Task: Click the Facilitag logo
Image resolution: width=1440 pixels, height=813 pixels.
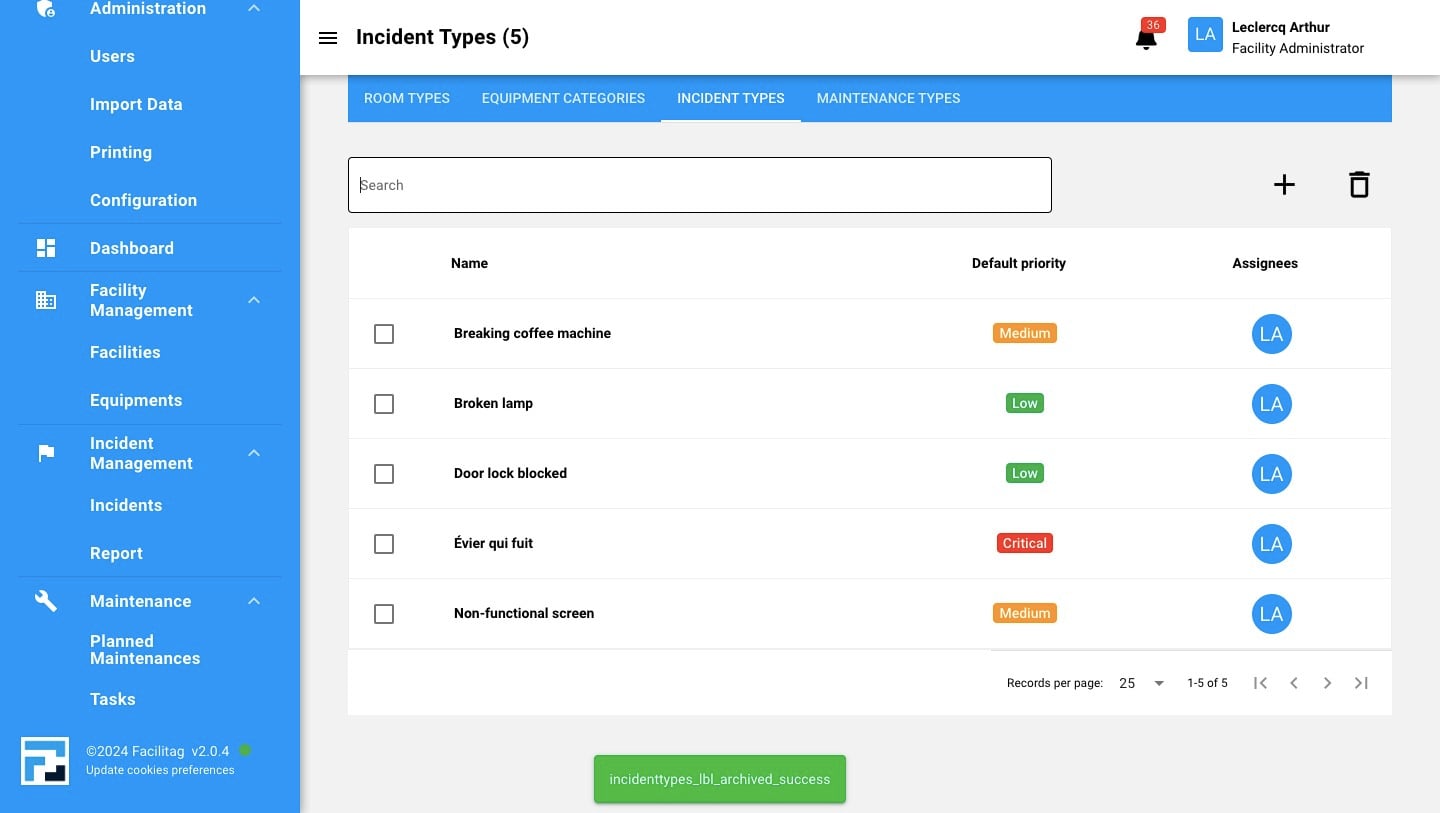Action: click(45, 761)
